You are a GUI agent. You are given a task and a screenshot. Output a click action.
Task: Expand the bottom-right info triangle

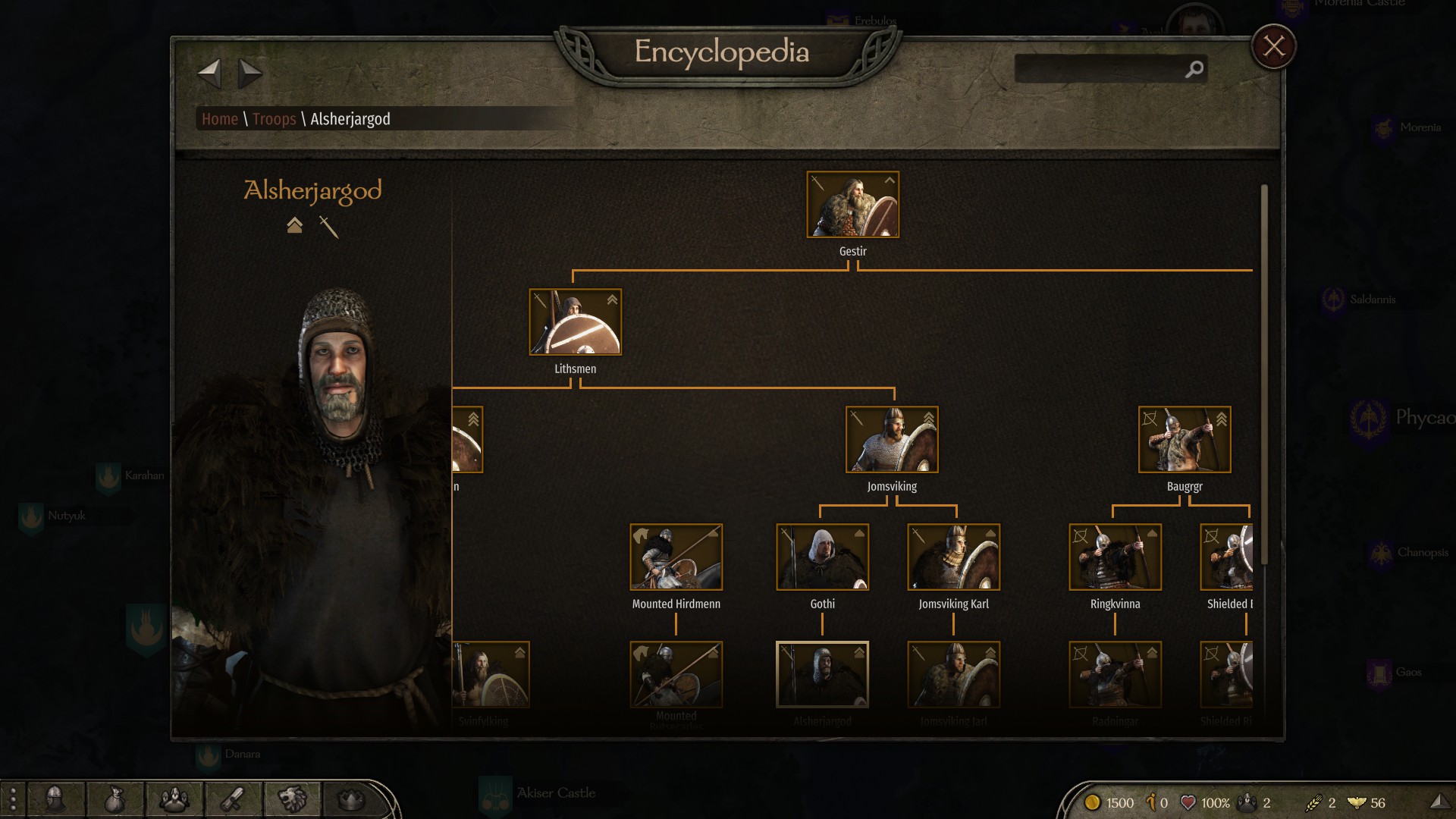pyautogui.click(x=1439, y=802)
